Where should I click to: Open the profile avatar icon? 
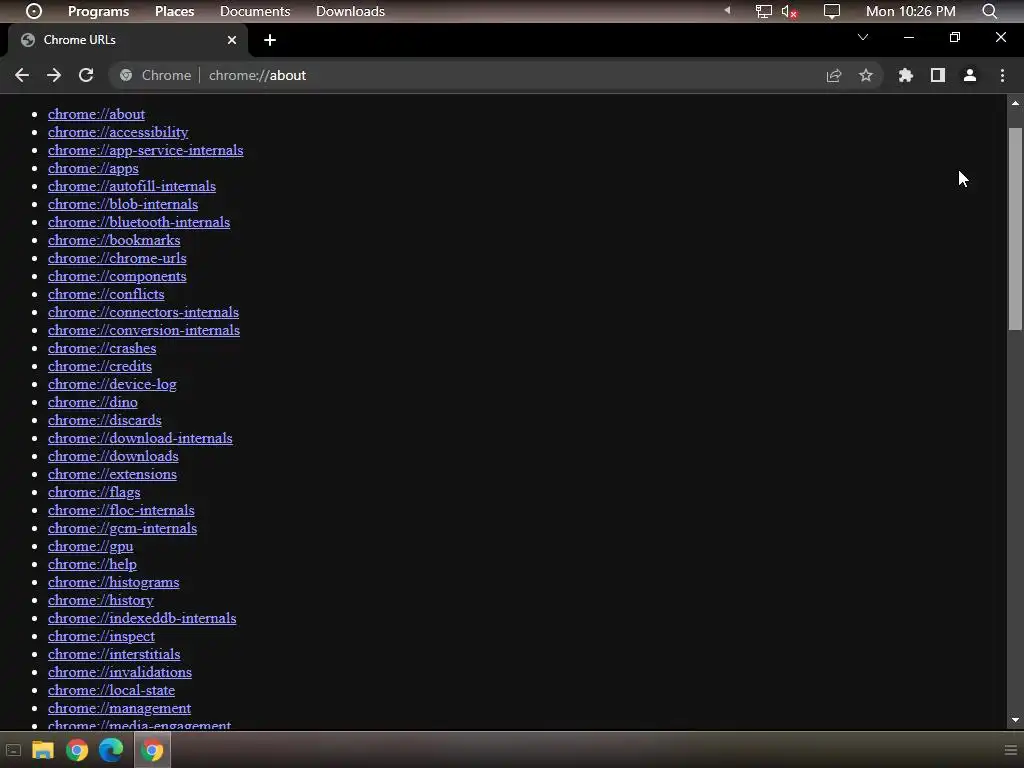pos(970,75)
